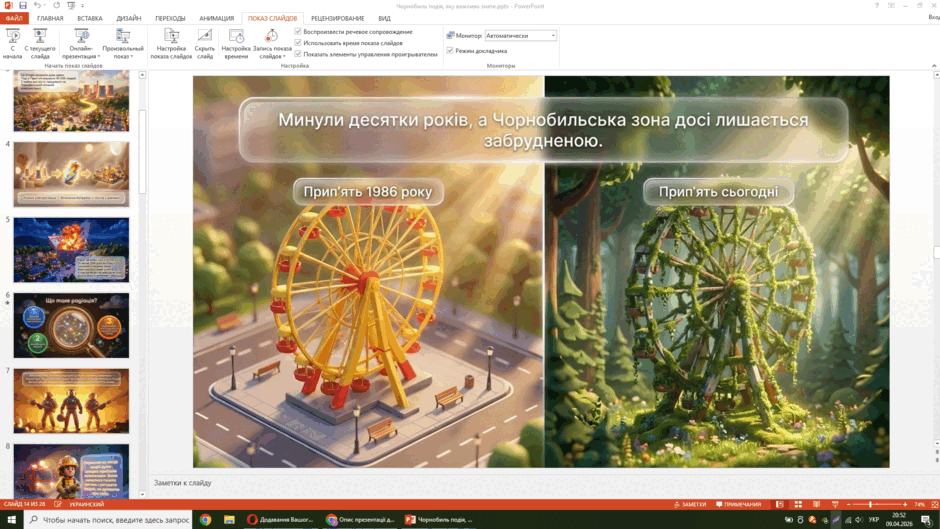Switch to ВИД tab
Image resolution: width=940 pixels, height=529 pixels.
pyautogui.click(x=384, y=18)
